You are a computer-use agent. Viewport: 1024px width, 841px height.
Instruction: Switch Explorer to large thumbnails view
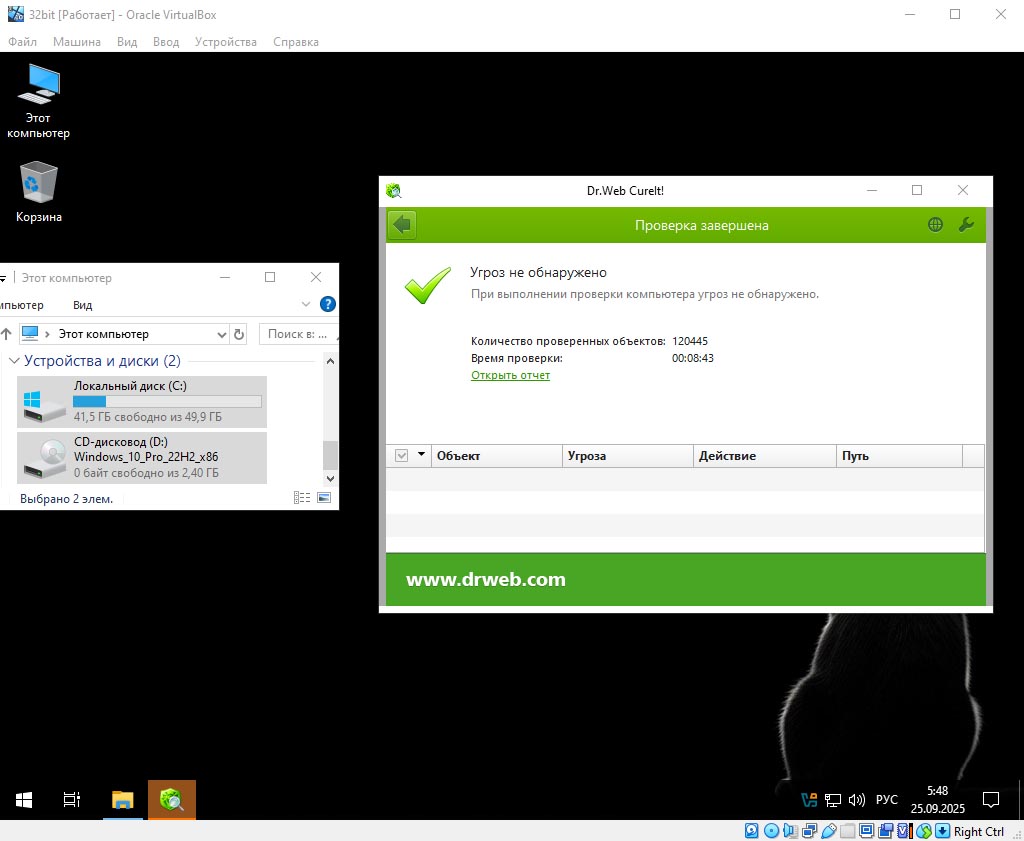point(324,498)
